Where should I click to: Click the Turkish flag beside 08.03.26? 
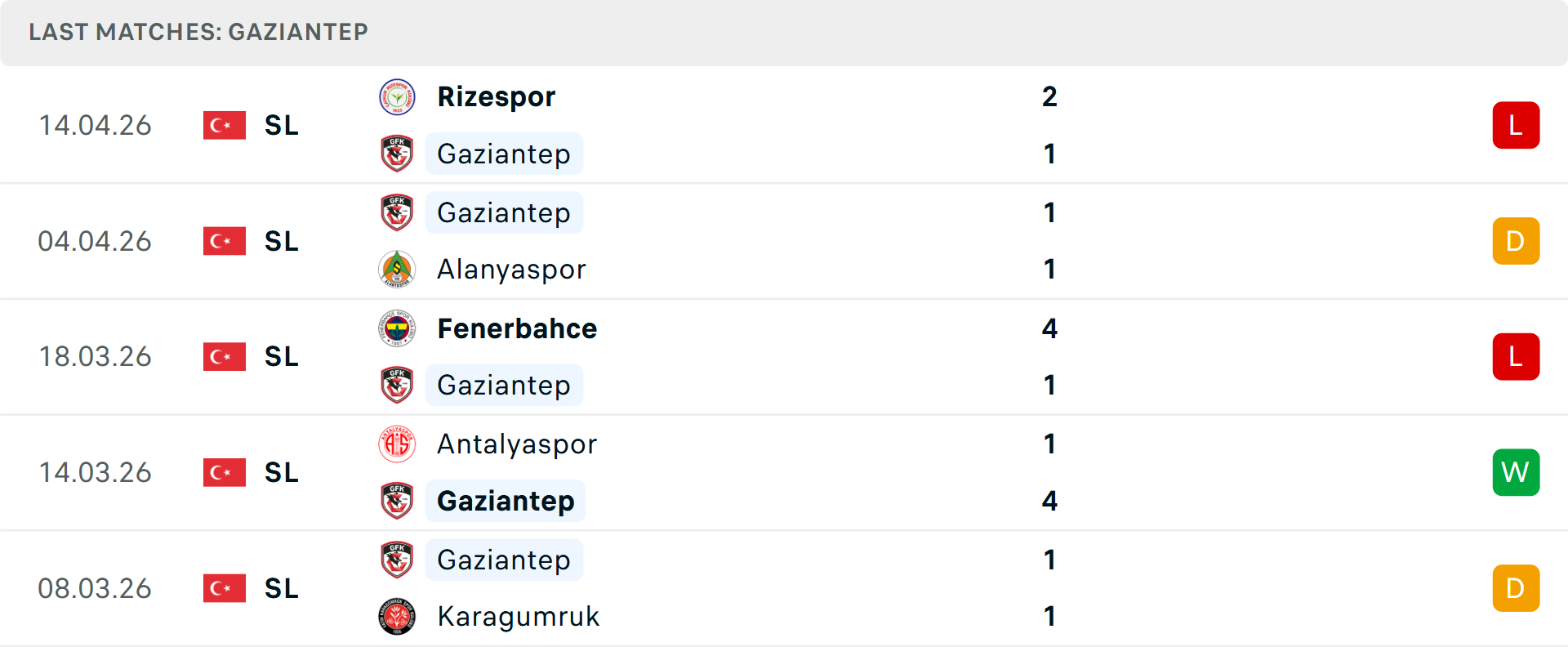point(225,588)
